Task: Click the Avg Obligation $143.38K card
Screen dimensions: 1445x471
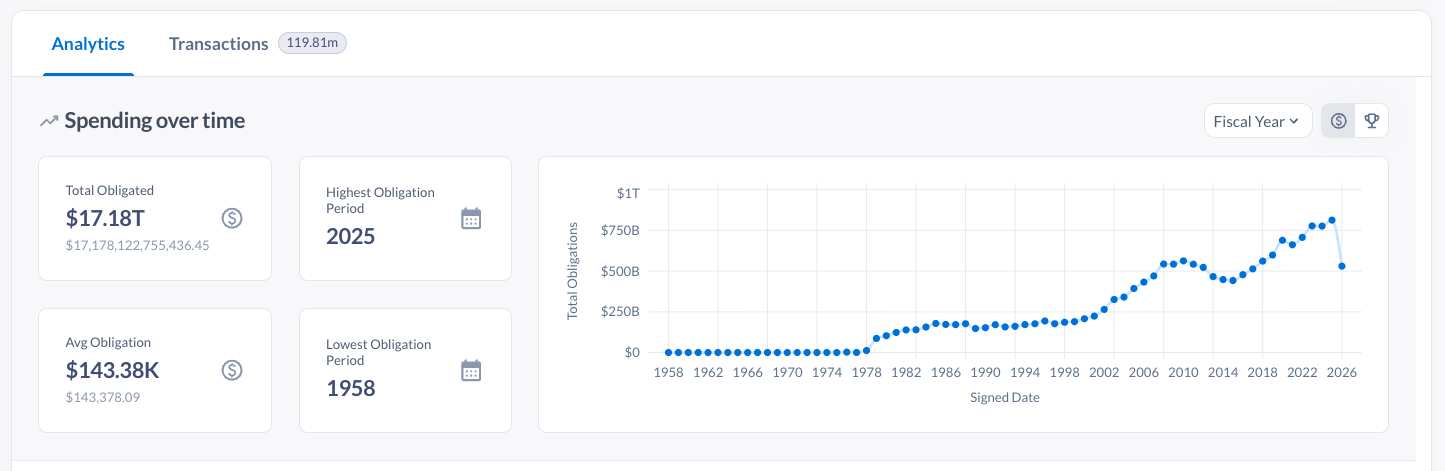Action: click(155, 370)
